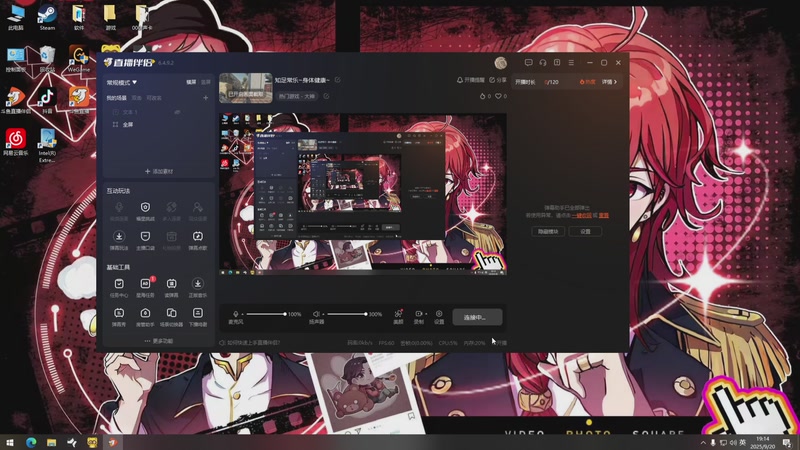Click the CPU usage status text

(x=448, y=343)
